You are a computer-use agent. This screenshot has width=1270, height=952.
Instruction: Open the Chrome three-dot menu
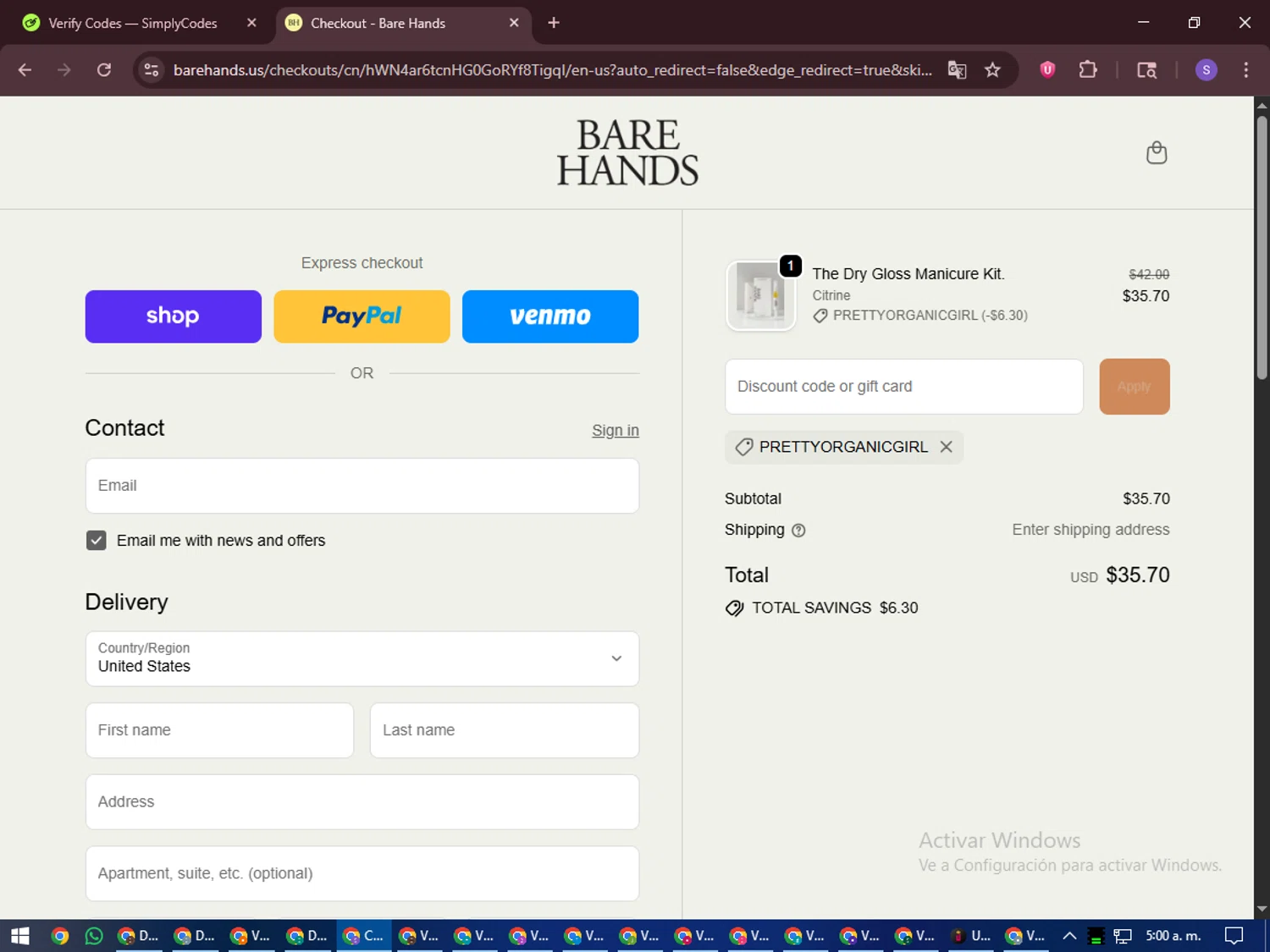[x=1246, y=70]
